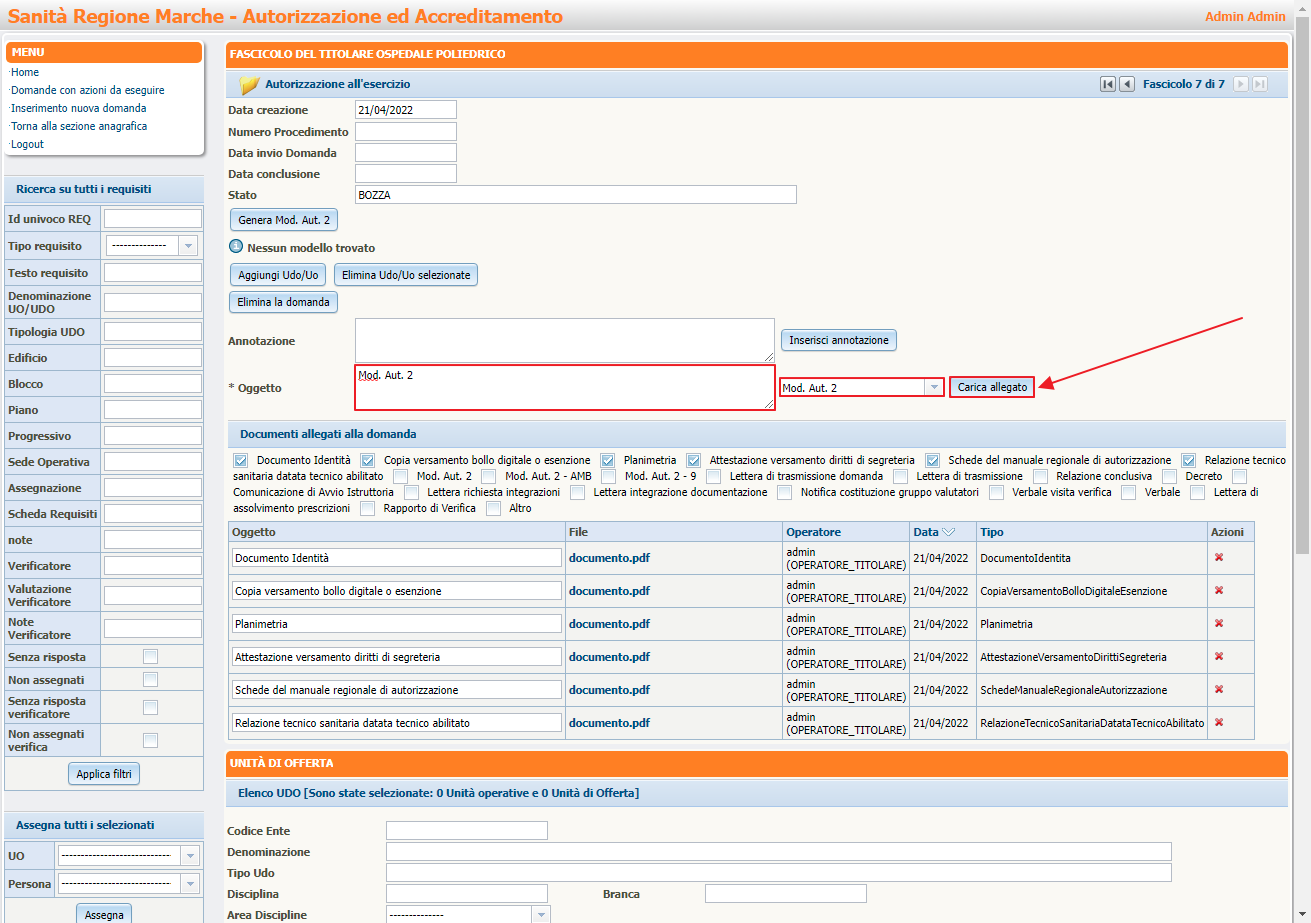Sort attachments by Data column arrow

coord(949,533)
